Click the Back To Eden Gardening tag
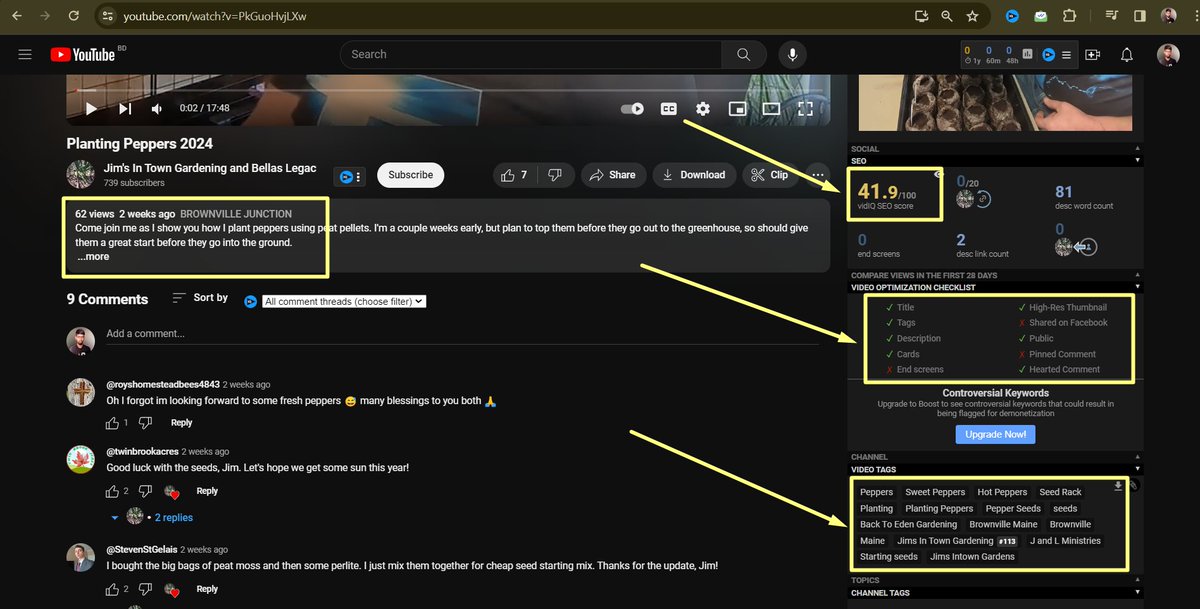Image resolution: width=1200 pixels, height=609 pixels. [x=908, y=524]
